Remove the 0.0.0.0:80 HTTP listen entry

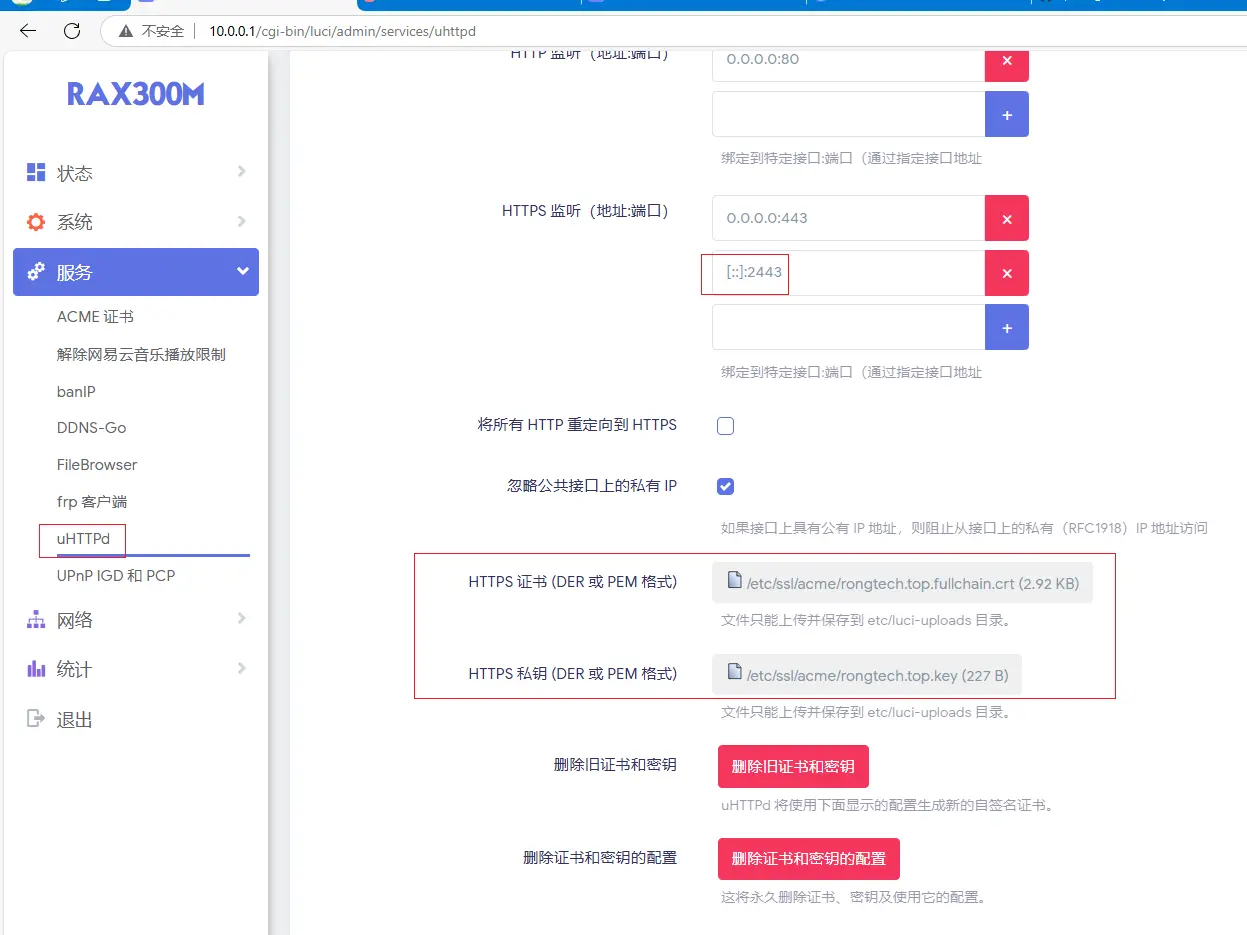(1007, 60)
